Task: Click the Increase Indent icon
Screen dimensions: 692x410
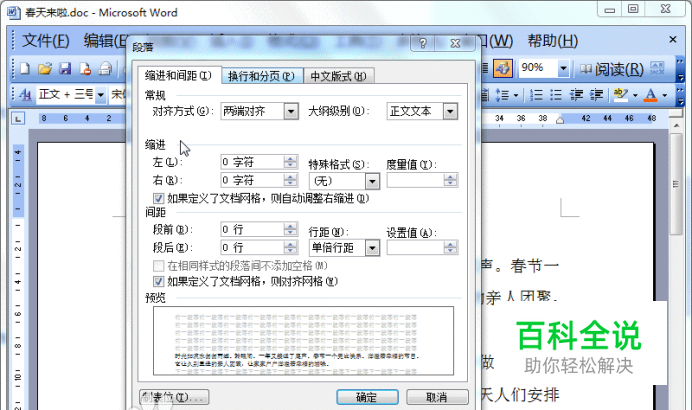Action: pos(596,95)
